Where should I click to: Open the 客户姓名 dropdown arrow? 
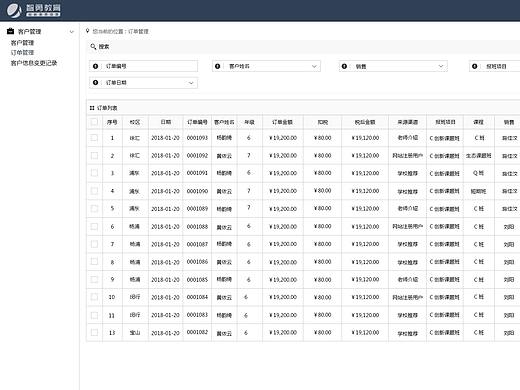tap(314, 66)
